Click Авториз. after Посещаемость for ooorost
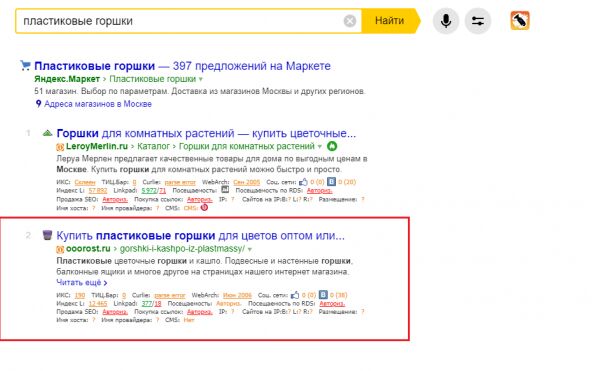Screen dimensions: 600x371 [228, 304]
